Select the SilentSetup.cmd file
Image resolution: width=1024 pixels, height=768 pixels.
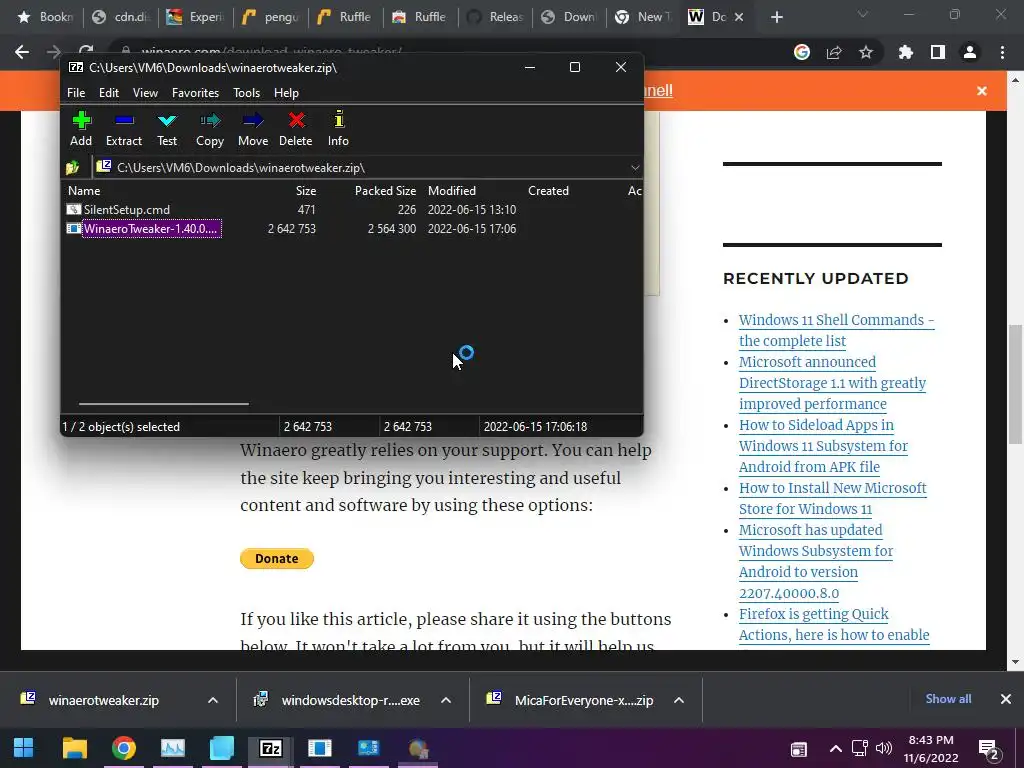coord(127,210)
